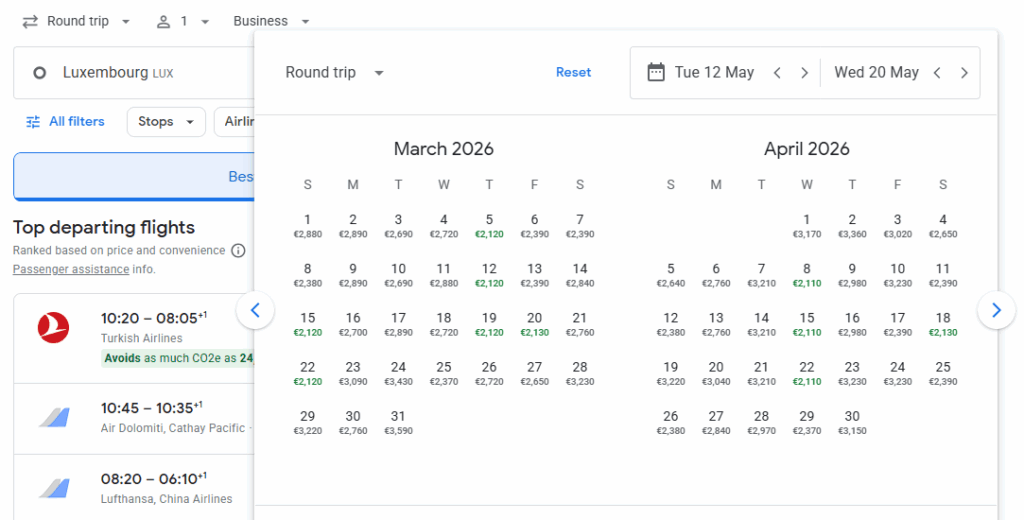Select April 26 in the calendar
Screen dimensions: 1024x520
click(671, 423)
